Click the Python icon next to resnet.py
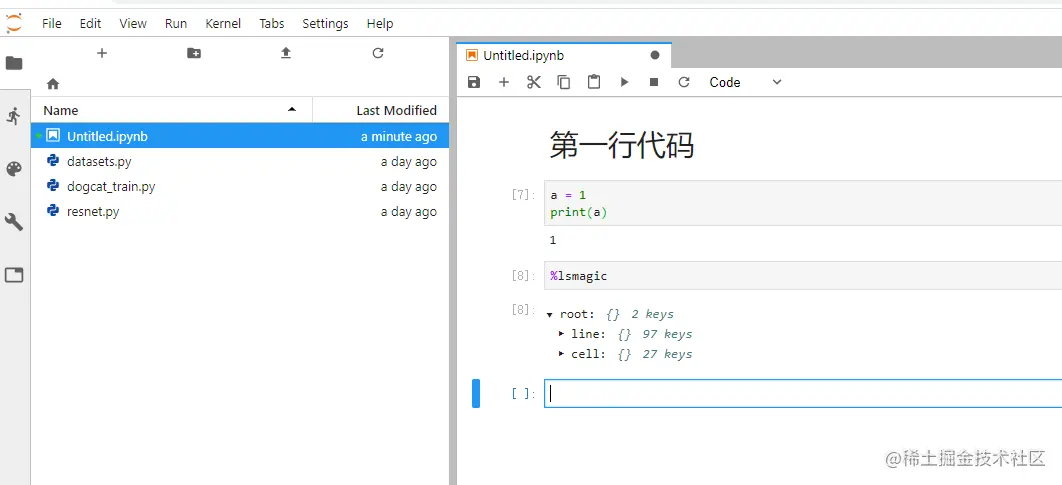Viewport: 1062px width, 485px height. (53, 211)
